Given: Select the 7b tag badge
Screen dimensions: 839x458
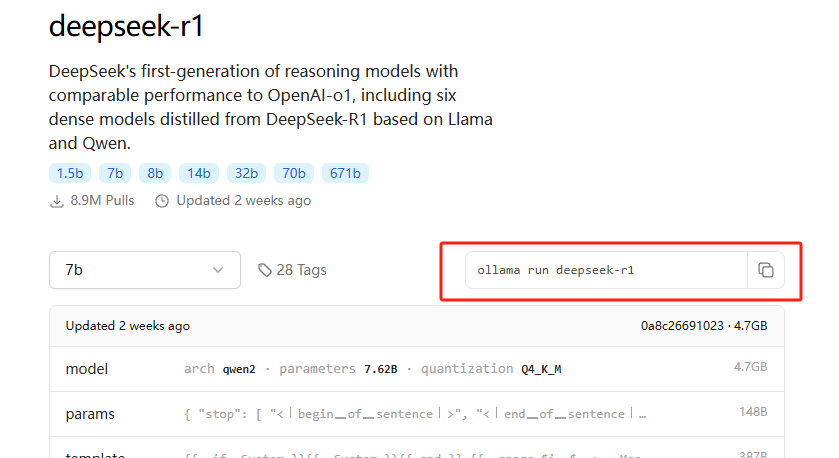Looking at the screenshot, I should (115, 173).
